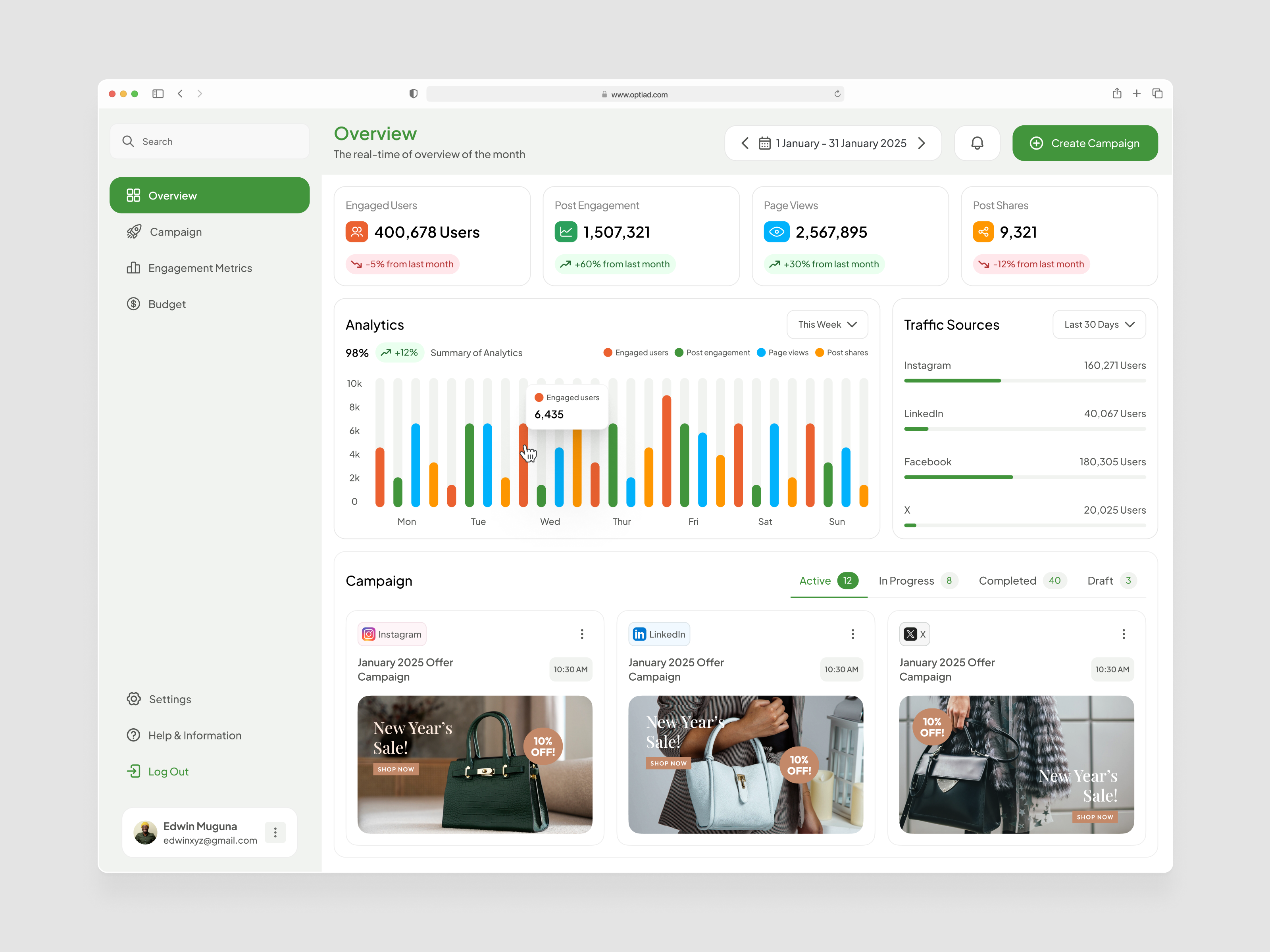Toggle the browser sidebar icon
Image resolution: width=1270 pixels, height=952 pixels.
click(x=158, y=94)
